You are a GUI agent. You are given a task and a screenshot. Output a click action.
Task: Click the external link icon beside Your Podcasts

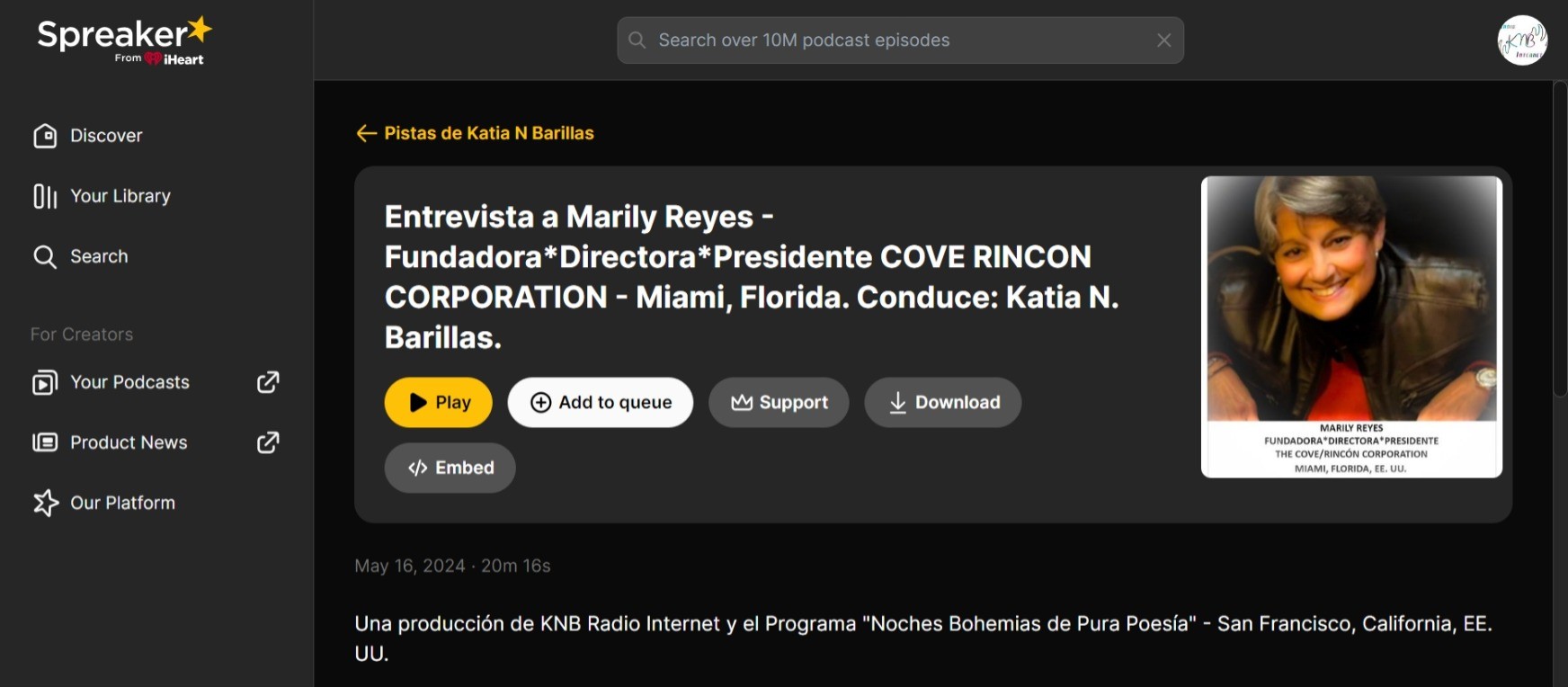pos(268,382)
